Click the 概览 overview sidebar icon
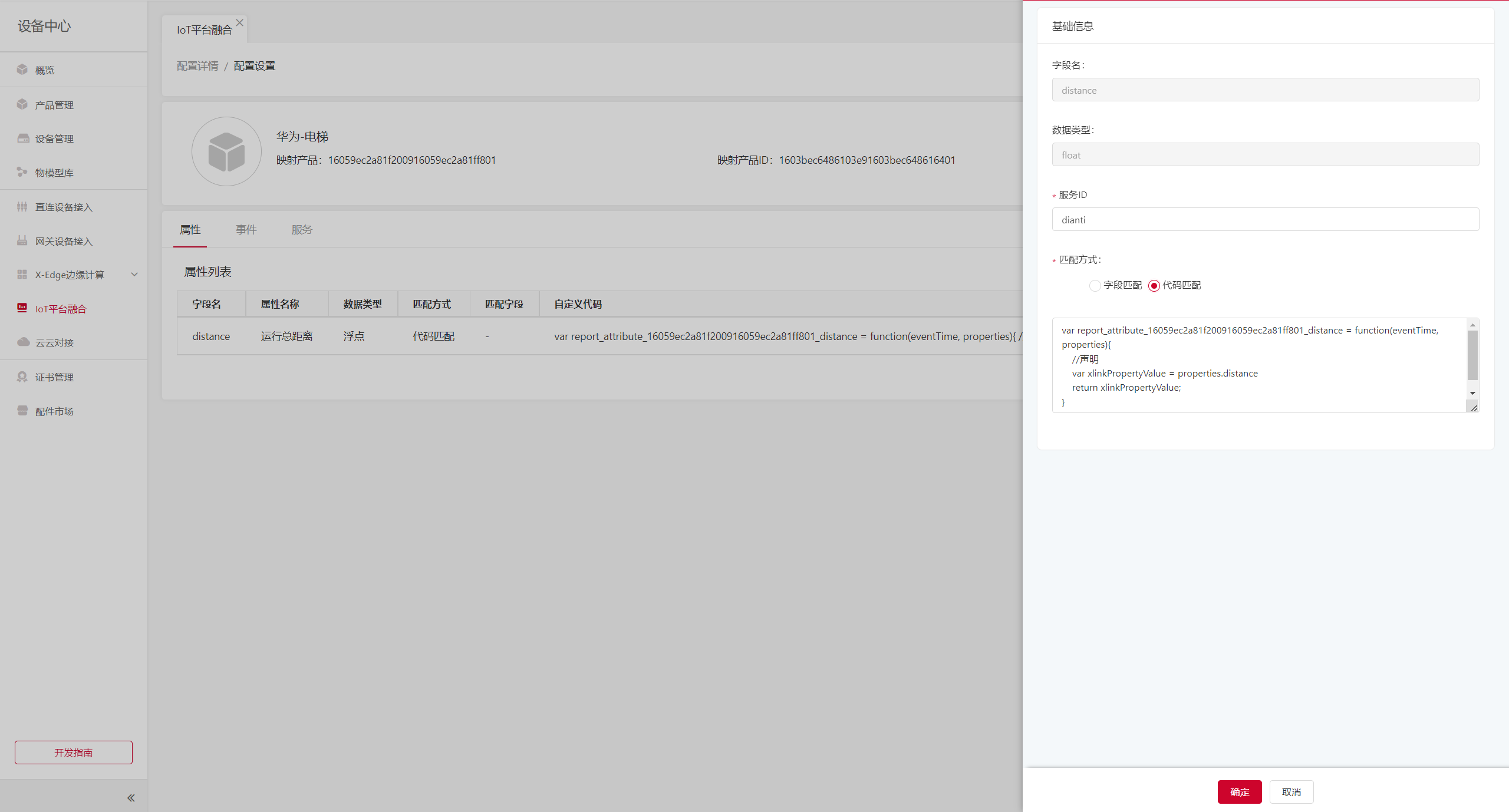Screen dimensions: 1509x812 click(x=22, y=70)
